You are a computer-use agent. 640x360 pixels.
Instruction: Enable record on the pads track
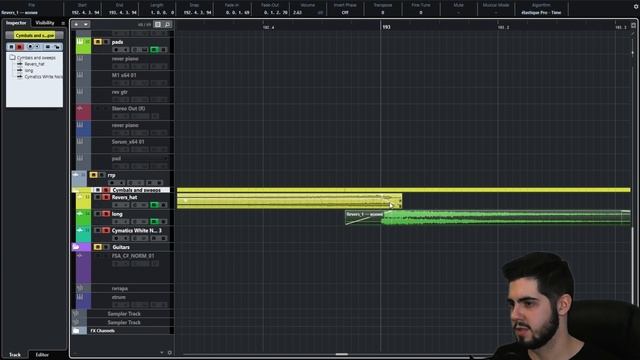coord(116,50)
